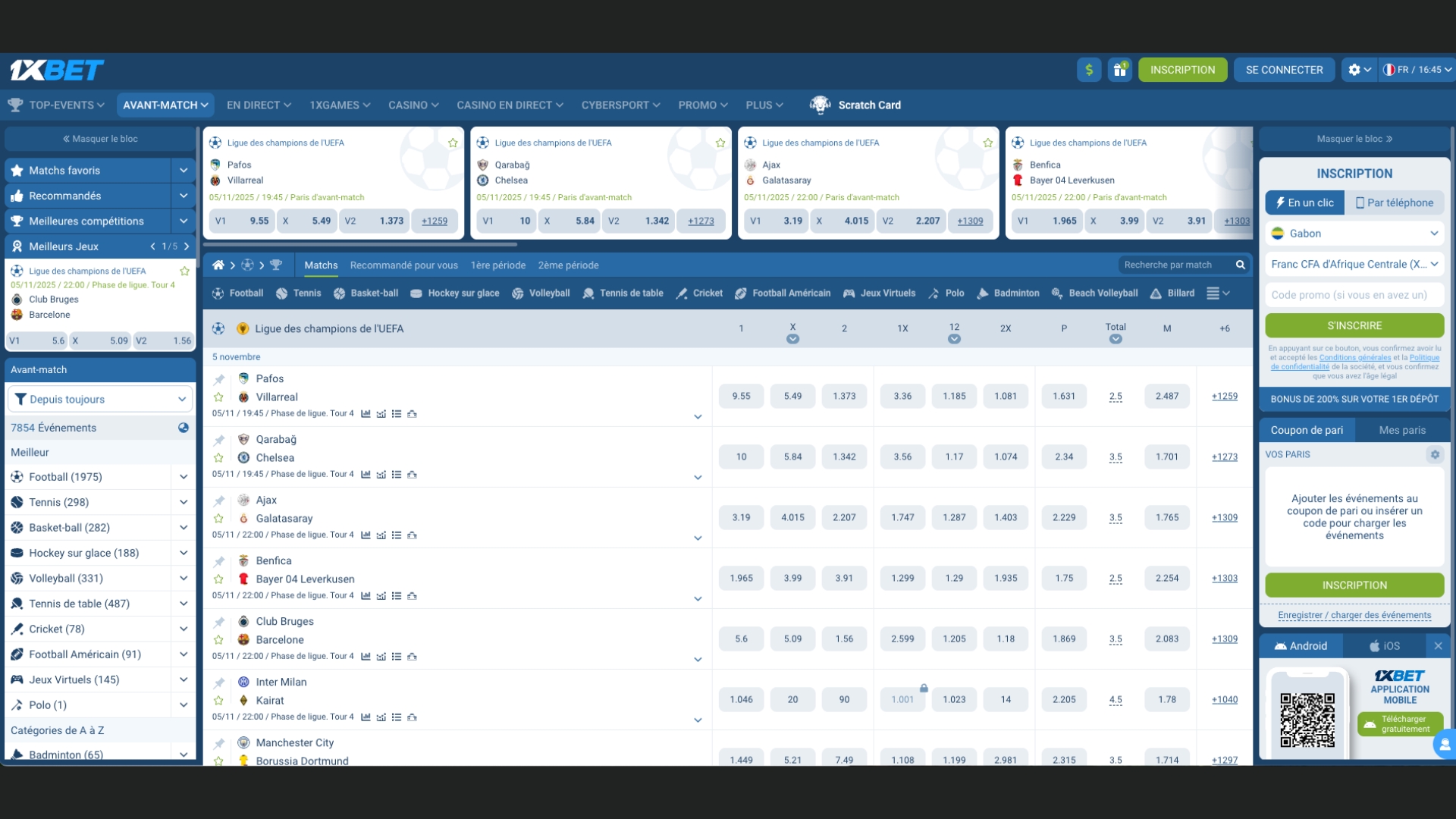This screenshot has height=819, width=1456.
Task: Open Enregistrer / charger des événements link
Action: [x=1354, y=616]
